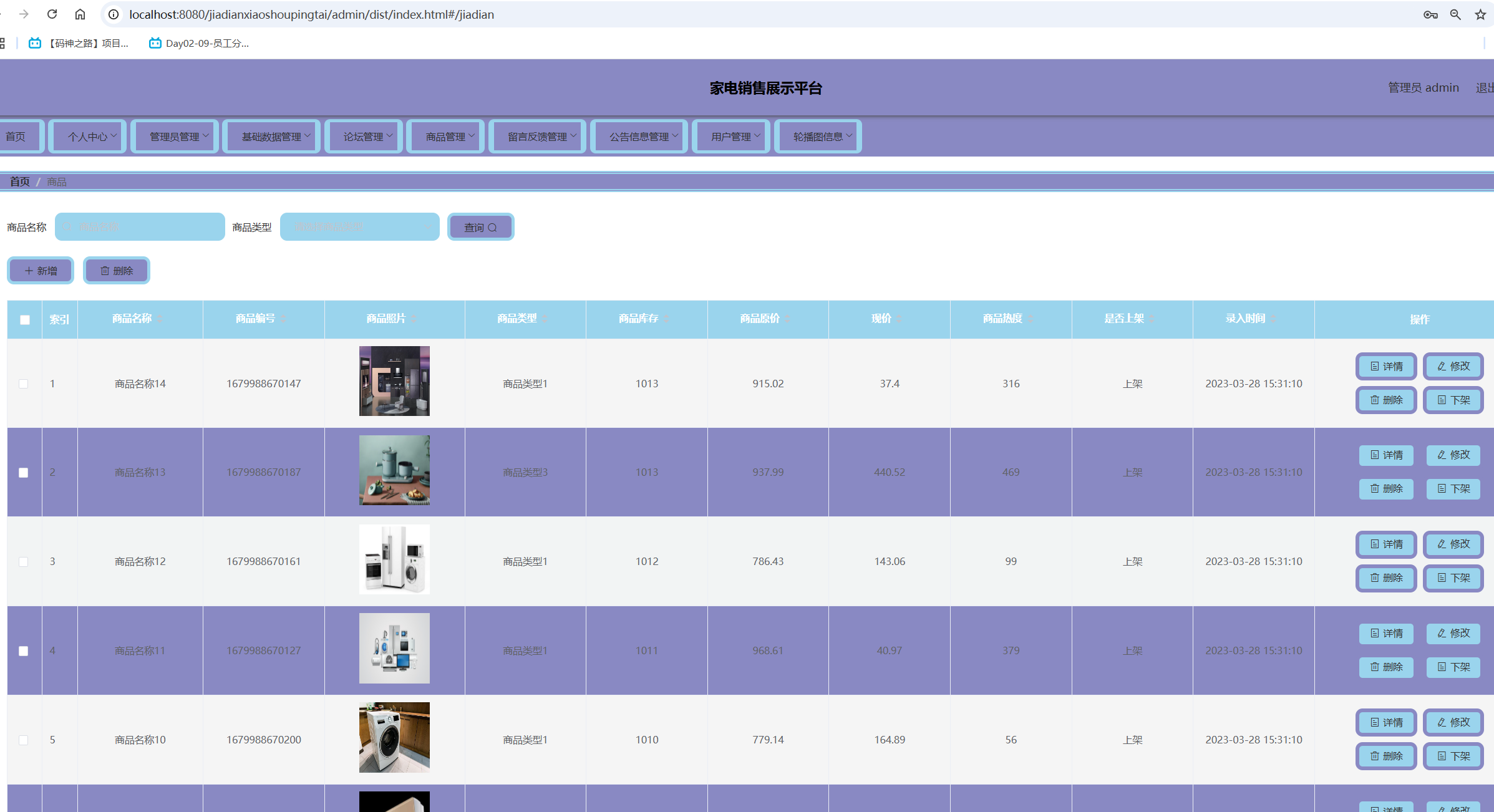
Task: Click 下架 for 商品名称14
Action: click(1453, 400)
